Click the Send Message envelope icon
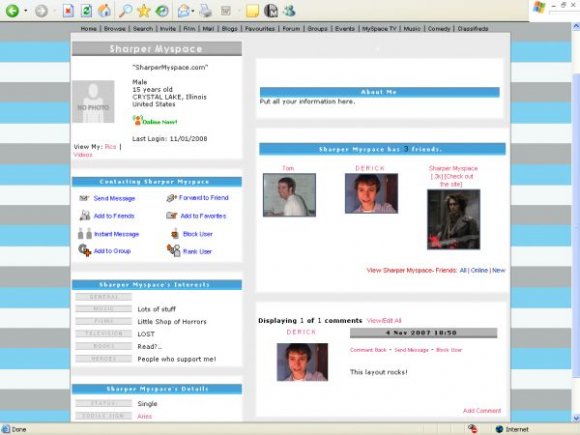The height and width of the screenshot is (435, 580). pyautogui.click(x=84, y=198)
